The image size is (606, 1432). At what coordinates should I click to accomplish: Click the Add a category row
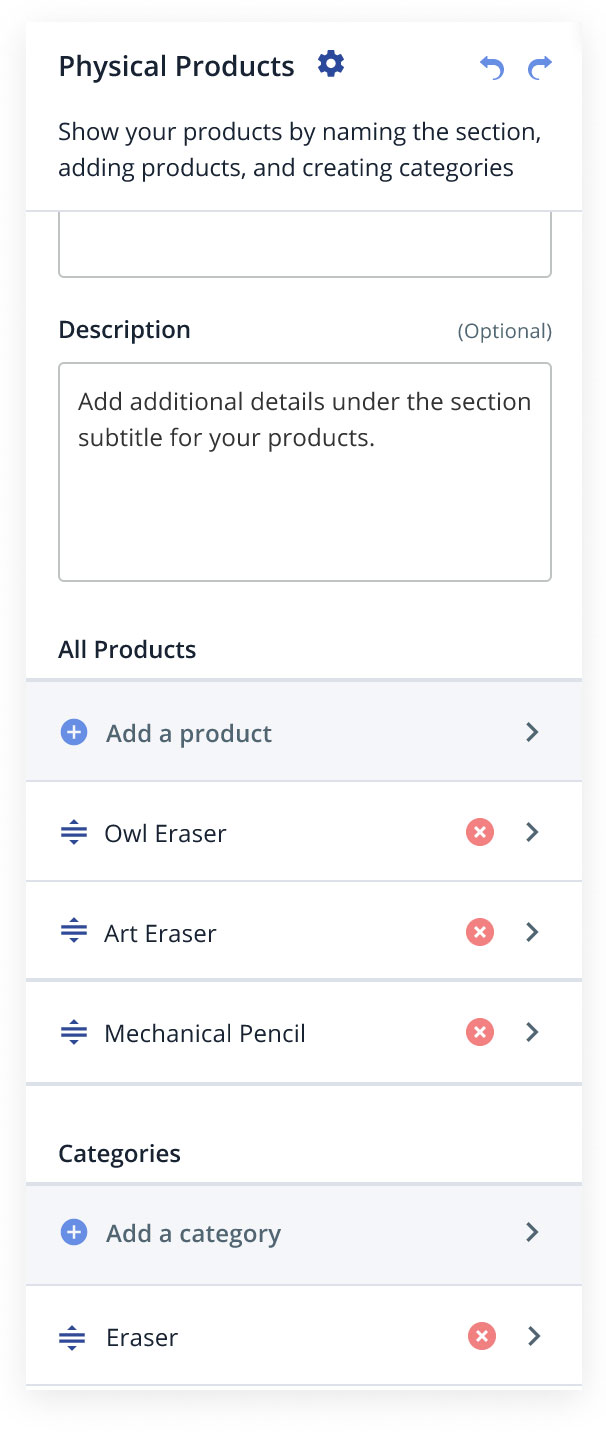tap(304, 1235)
